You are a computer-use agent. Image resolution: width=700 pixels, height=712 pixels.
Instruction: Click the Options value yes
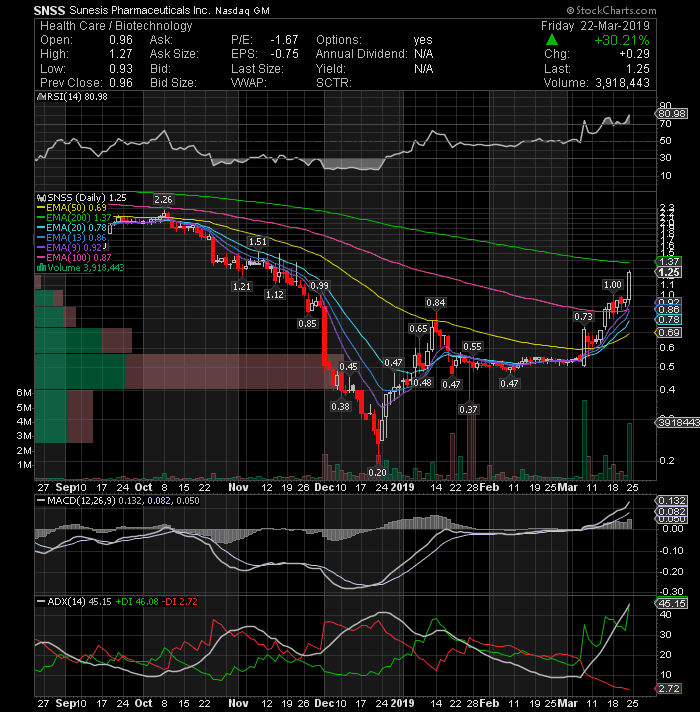tap(423, 40)
